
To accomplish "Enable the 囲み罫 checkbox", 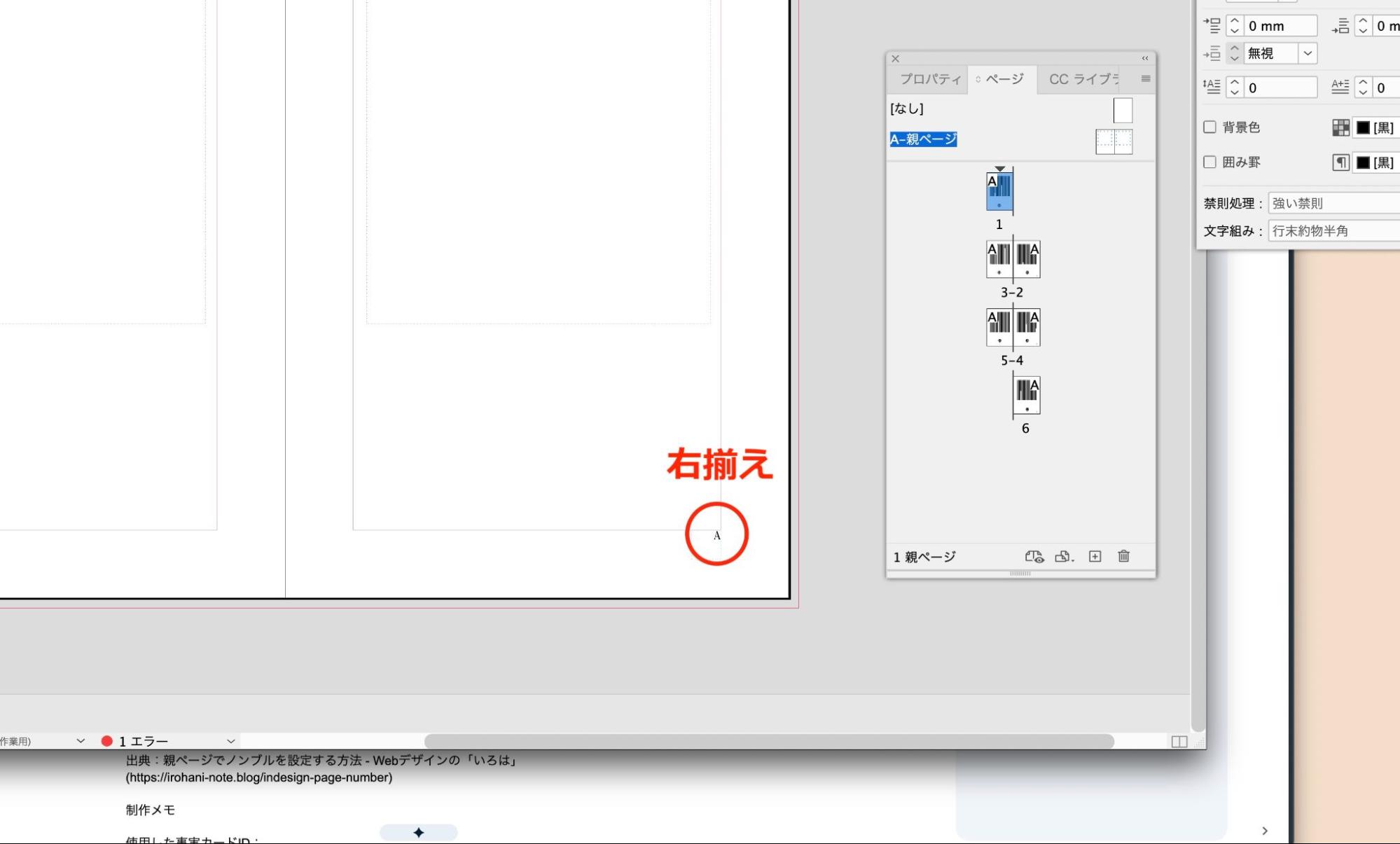I will [x=1210, y=162].
